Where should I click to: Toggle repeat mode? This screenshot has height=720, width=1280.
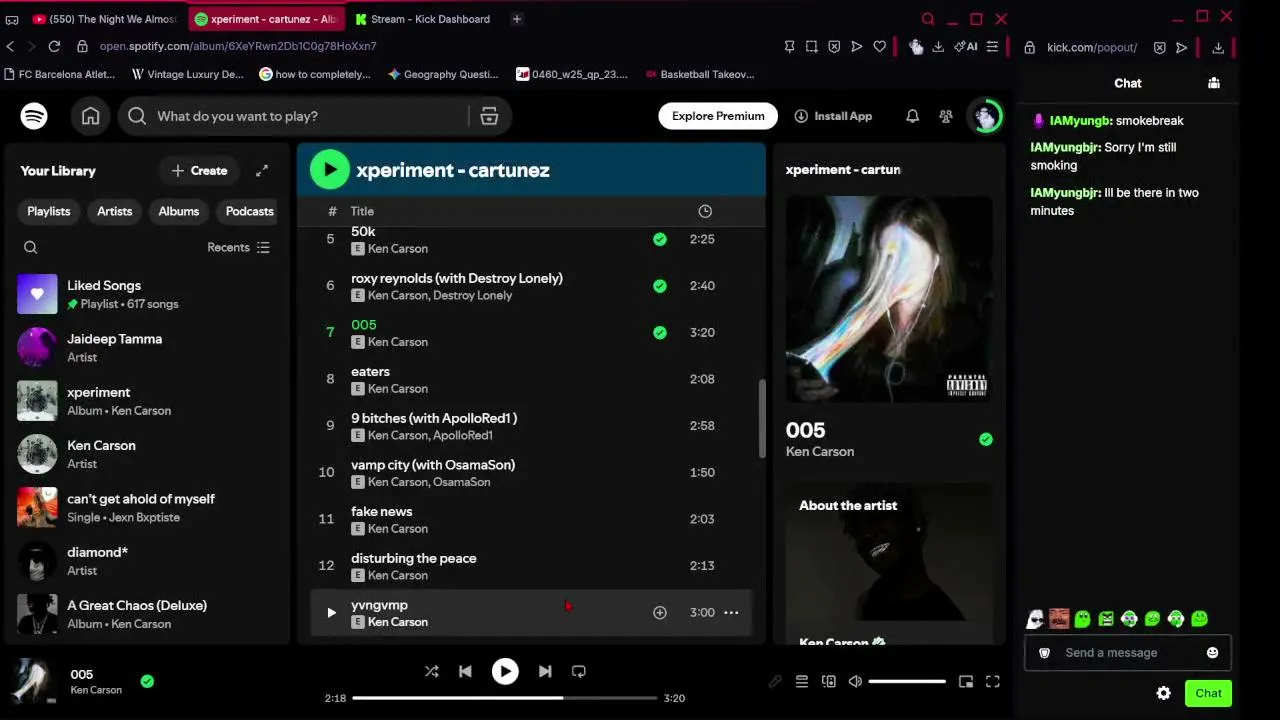click(x=578, y=672)
